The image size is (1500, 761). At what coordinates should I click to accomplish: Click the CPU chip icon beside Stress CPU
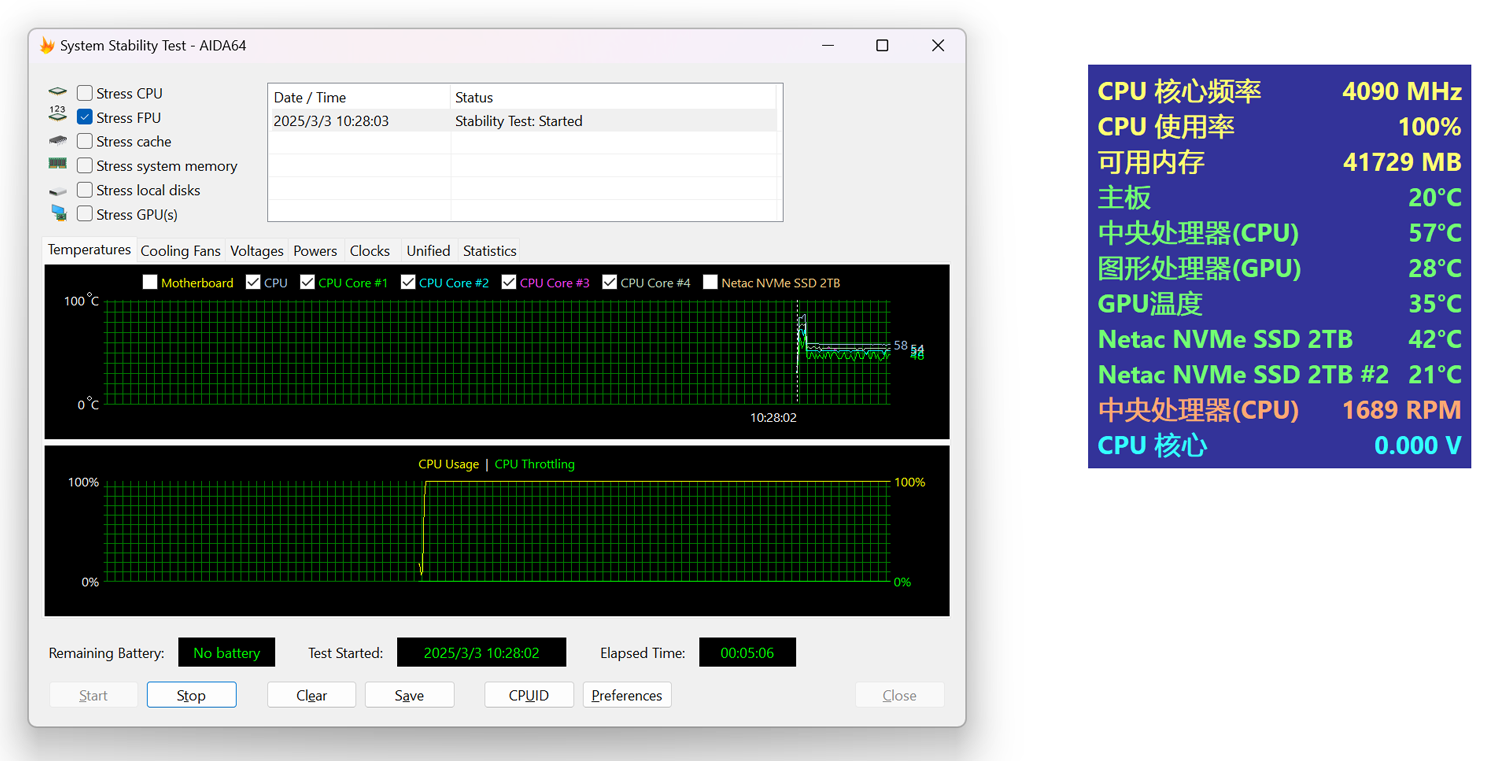(58, 93)
